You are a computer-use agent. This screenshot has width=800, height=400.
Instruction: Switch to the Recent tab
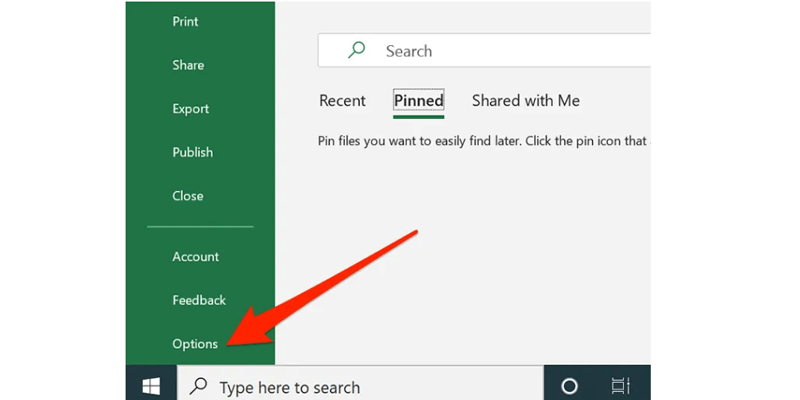click(x=342, y=101)
